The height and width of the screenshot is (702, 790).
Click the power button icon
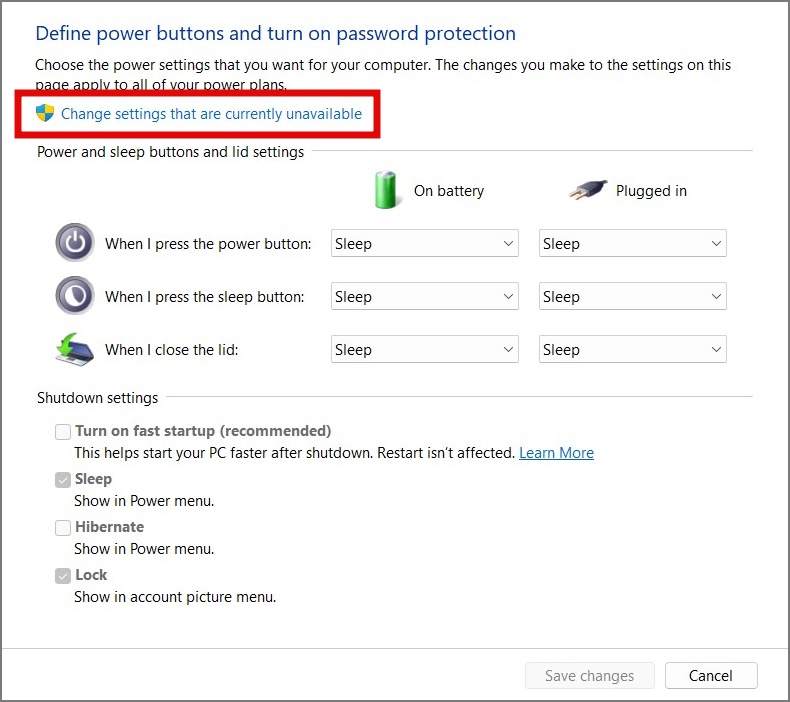coord(73,243)
